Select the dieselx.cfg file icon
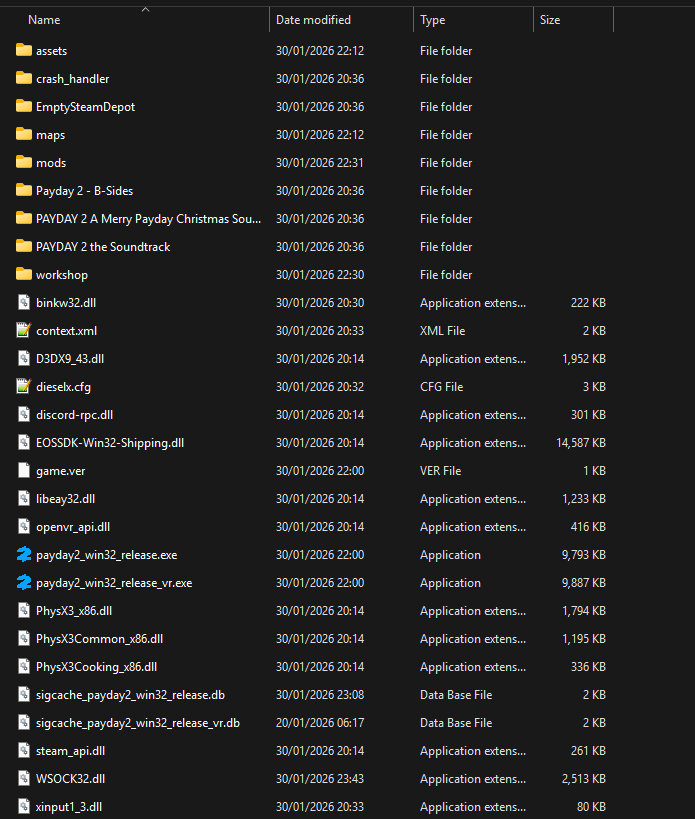Viewport: 695px width, 819px height. [24, 387]
